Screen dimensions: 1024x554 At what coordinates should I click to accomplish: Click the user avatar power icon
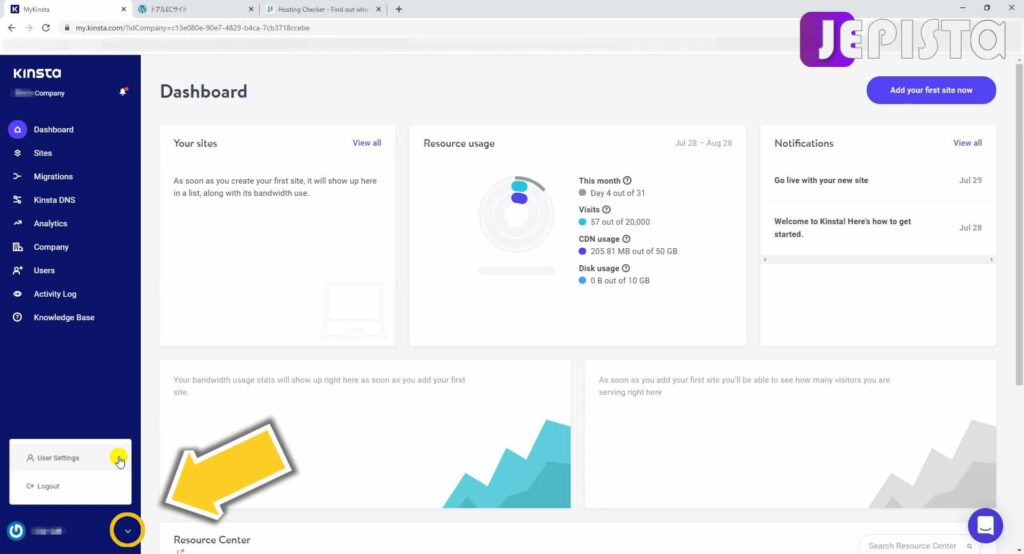16,530
